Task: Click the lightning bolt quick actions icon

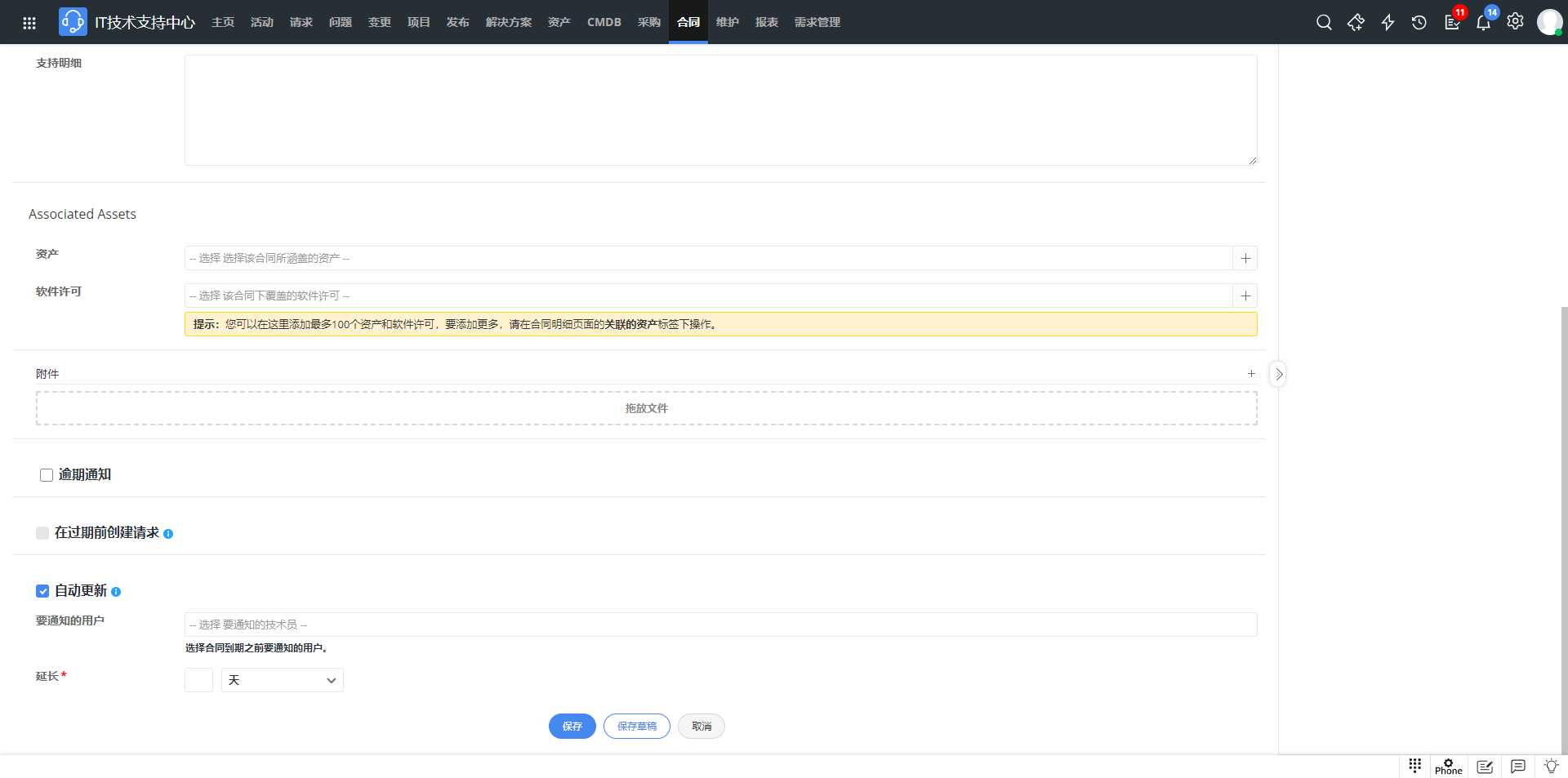Action: click(1388, 22)
